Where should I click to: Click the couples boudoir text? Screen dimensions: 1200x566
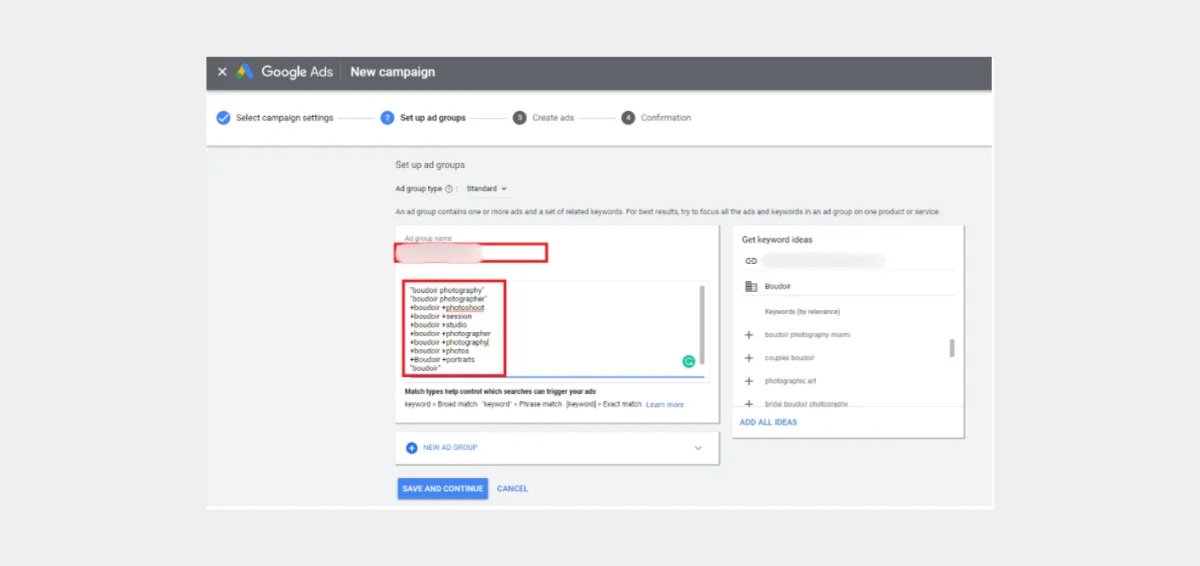(x=789, y=358)
